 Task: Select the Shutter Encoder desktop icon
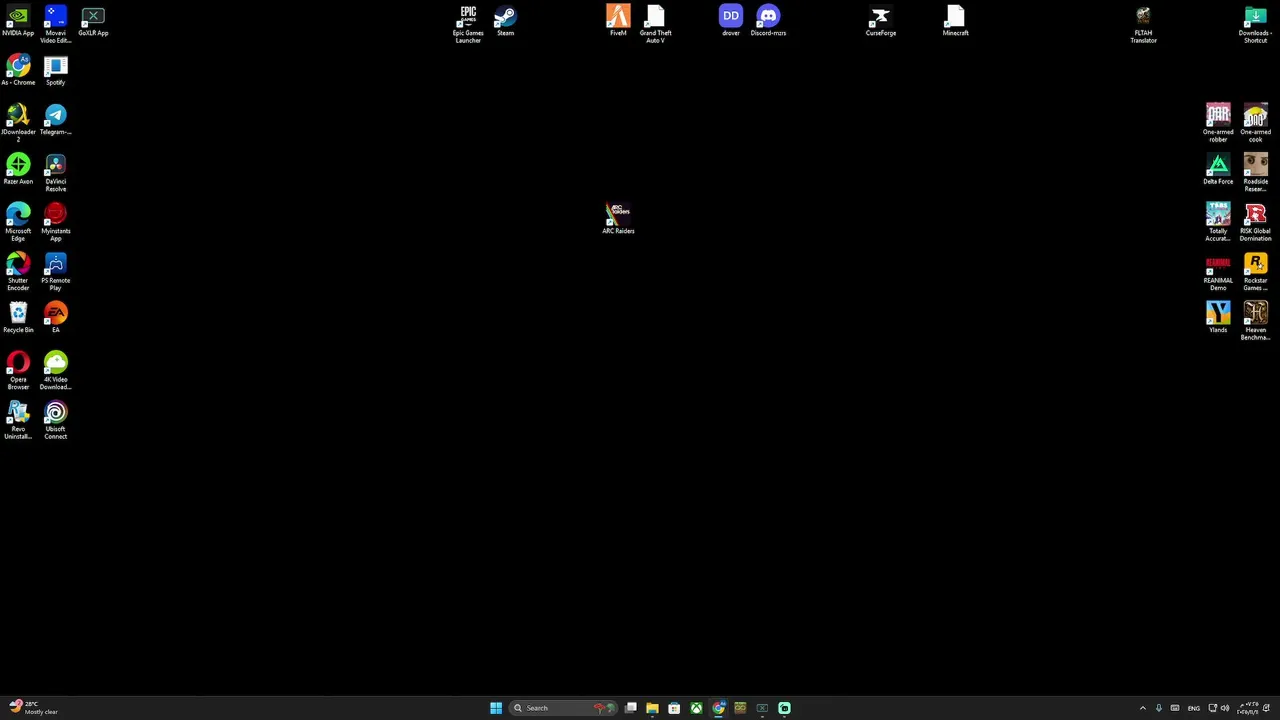tap(18, 272)
